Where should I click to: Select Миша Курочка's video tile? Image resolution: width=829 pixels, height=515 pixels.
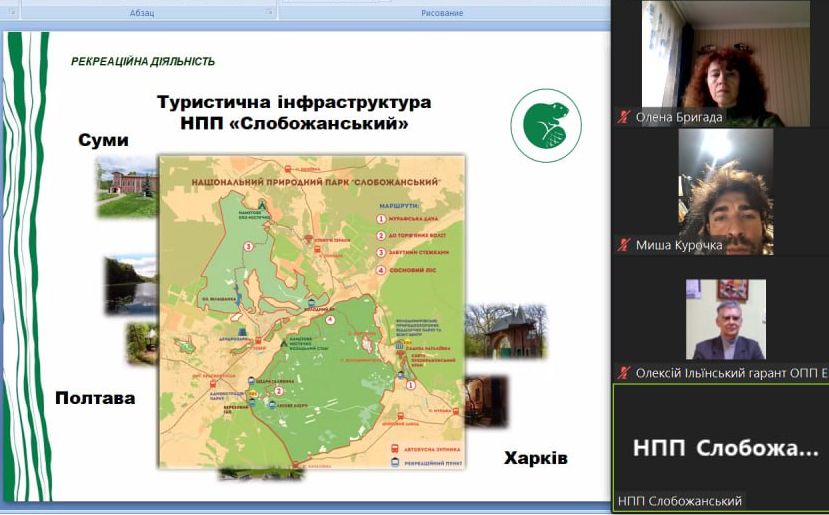(720, 188)
